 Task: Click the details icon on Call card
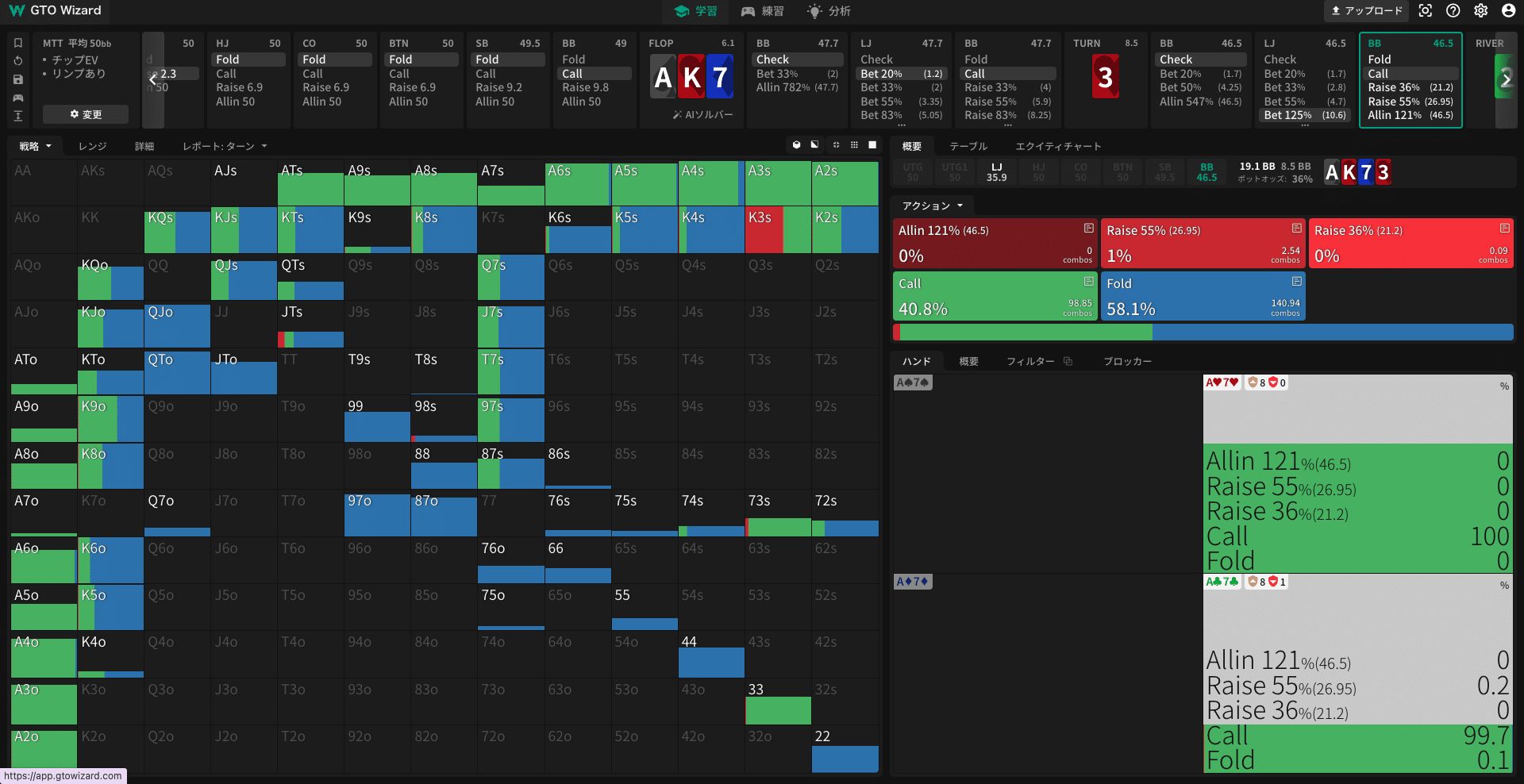pos(1089,282)
